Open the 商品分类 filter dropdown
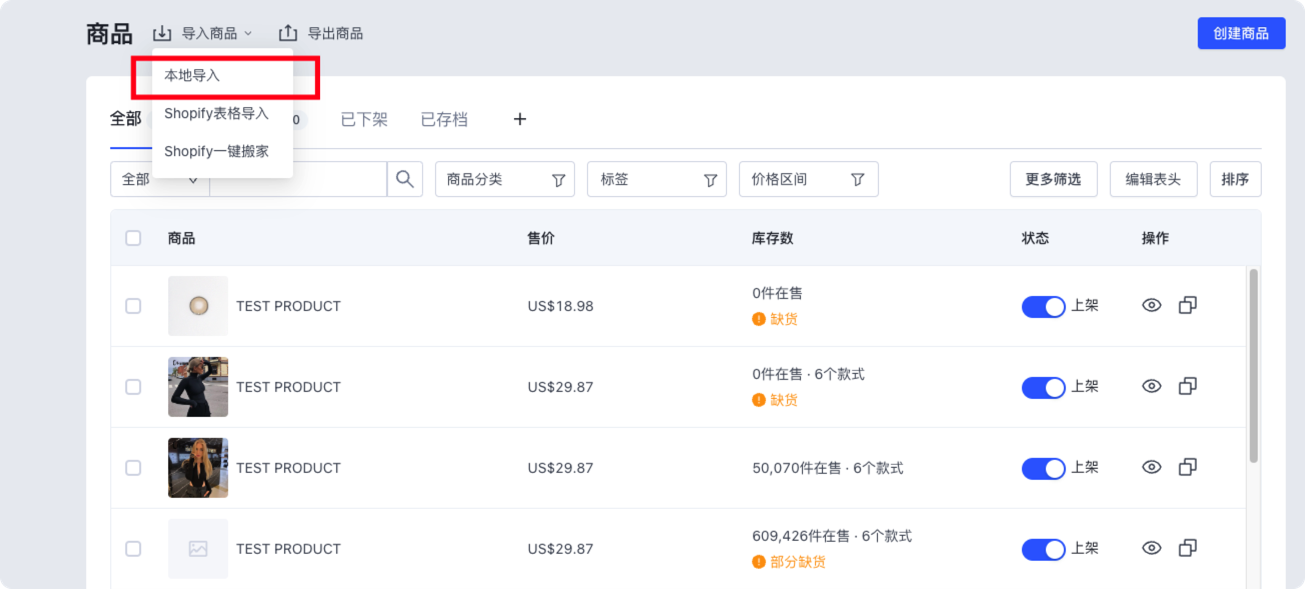Viewport: 1305px width, 589px height. pyautogui.click(x=505, y=179)
